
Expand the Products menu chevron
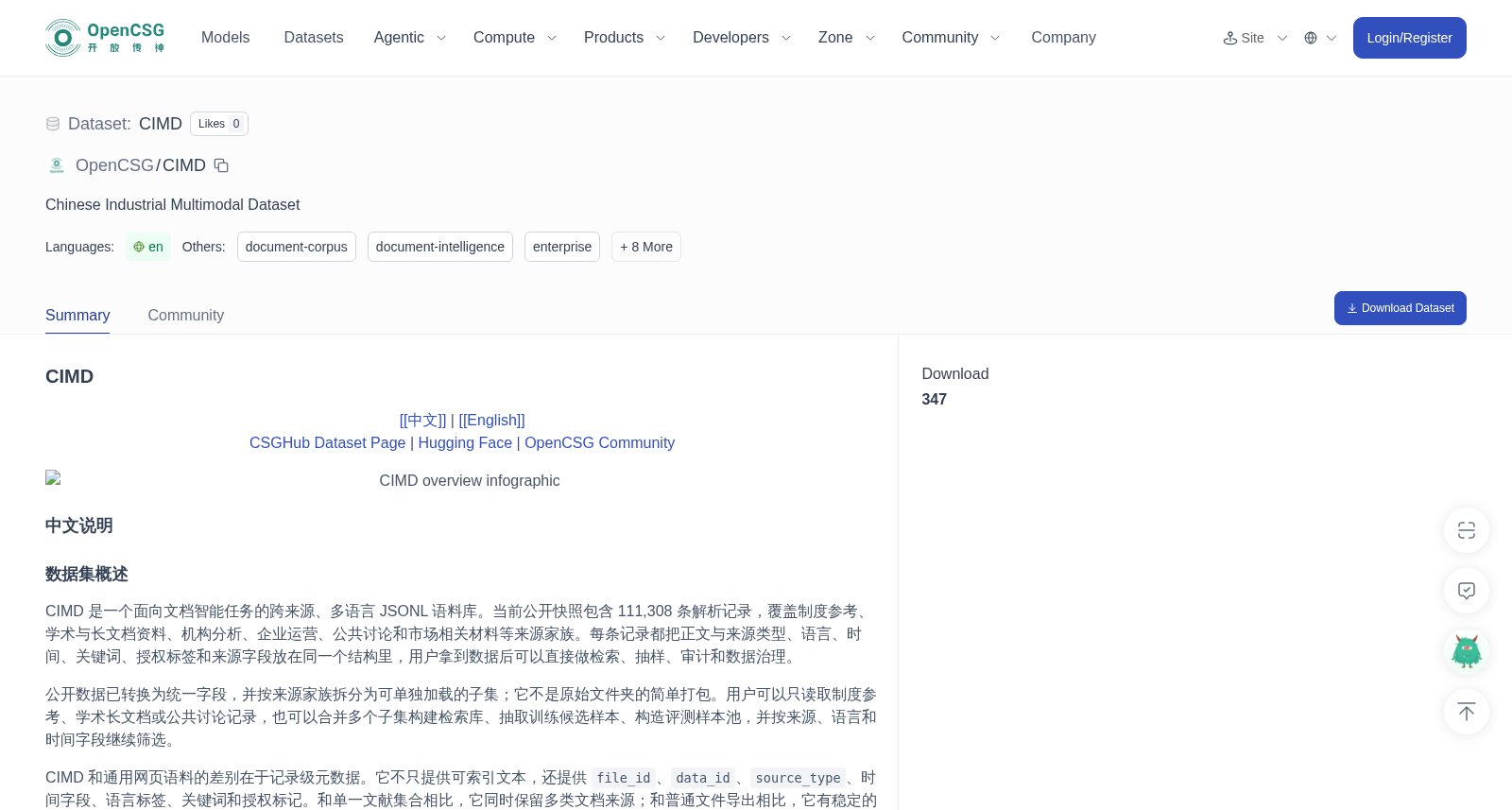point(661,38)
